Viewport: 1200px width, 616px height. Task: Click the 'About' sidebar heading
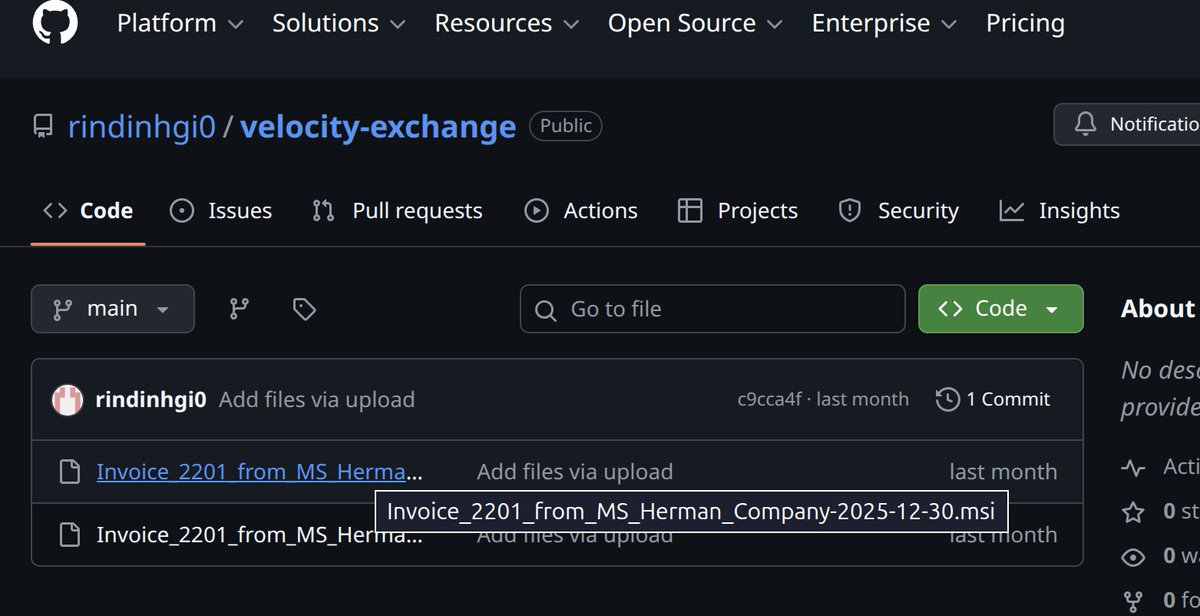[x=1158, y=309]
